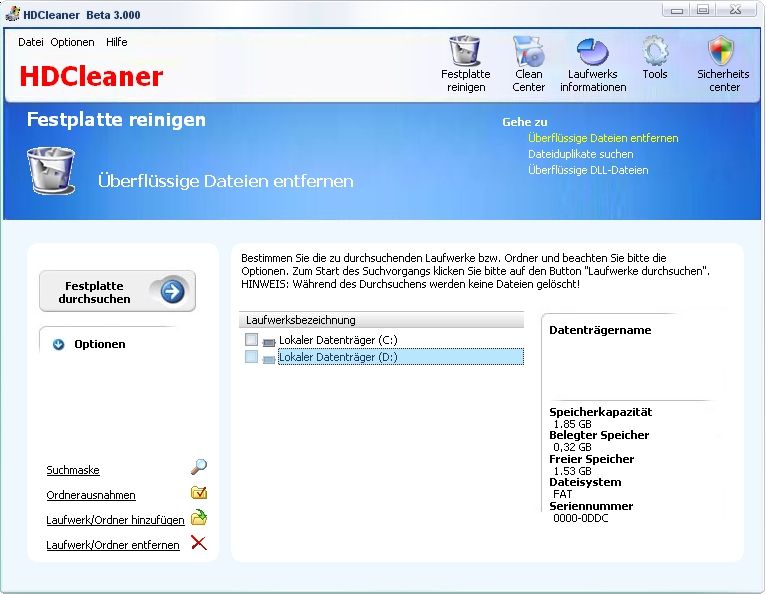This screenshot has height=594, width=766.
Task: Click the Ordnerausnahmen folder checkmark icon
Action: tap(199, 493)
